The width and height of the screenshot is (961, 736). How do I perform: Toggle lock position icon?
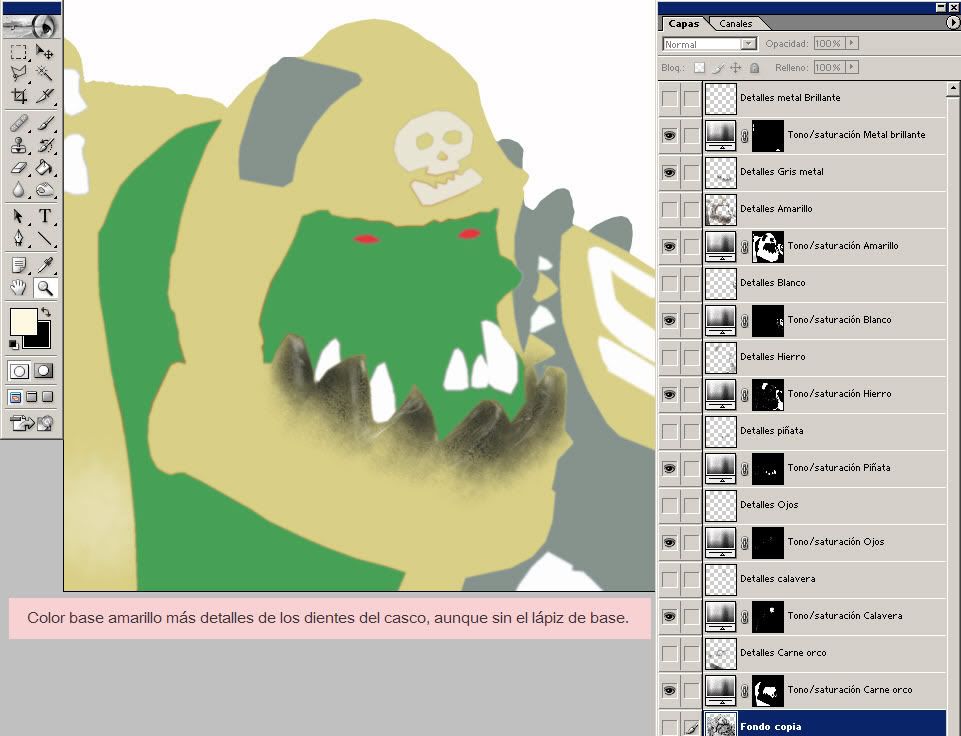pos(736,68)
